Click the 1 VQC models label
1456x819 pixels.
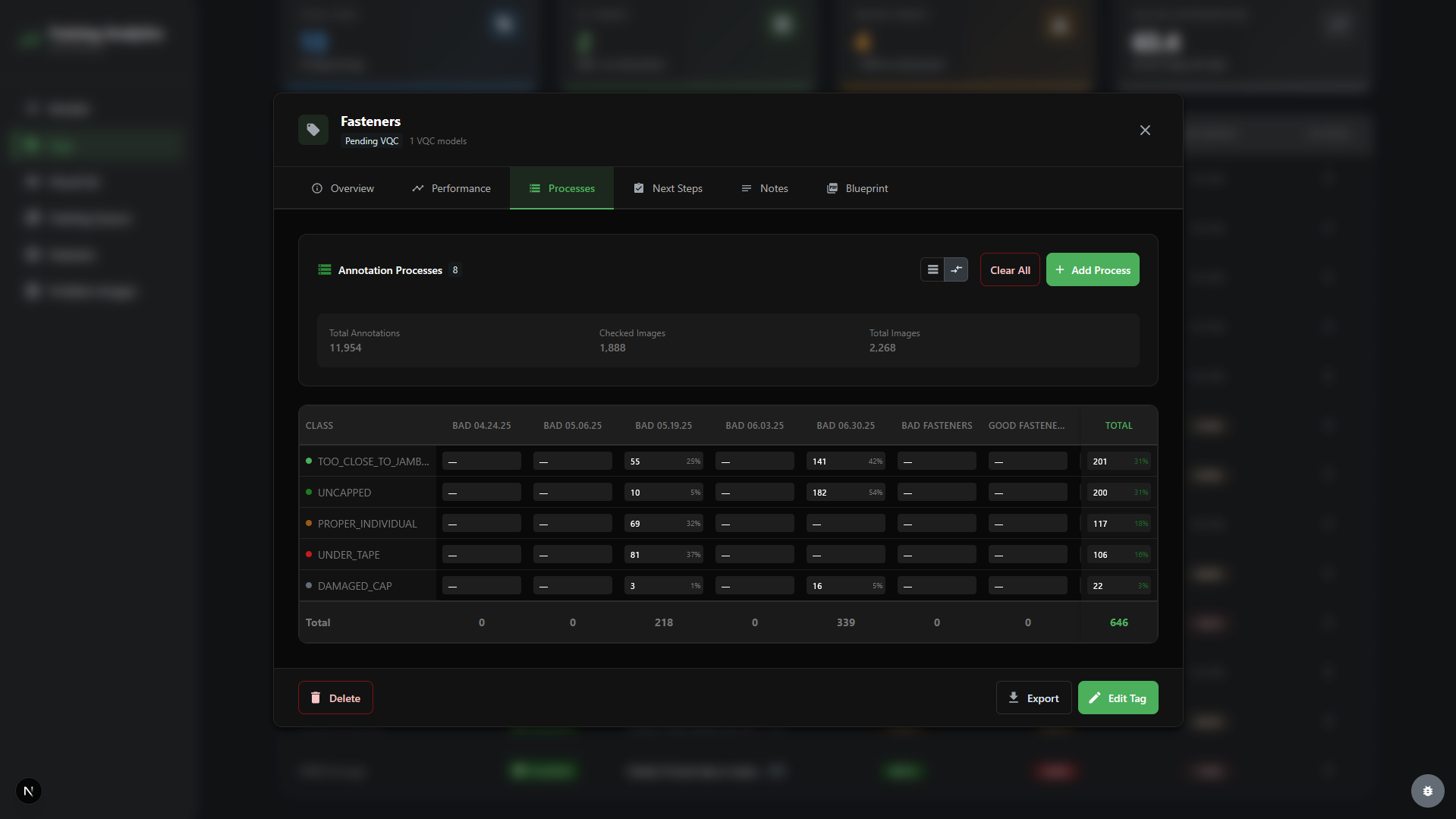(x=438, y=141)
